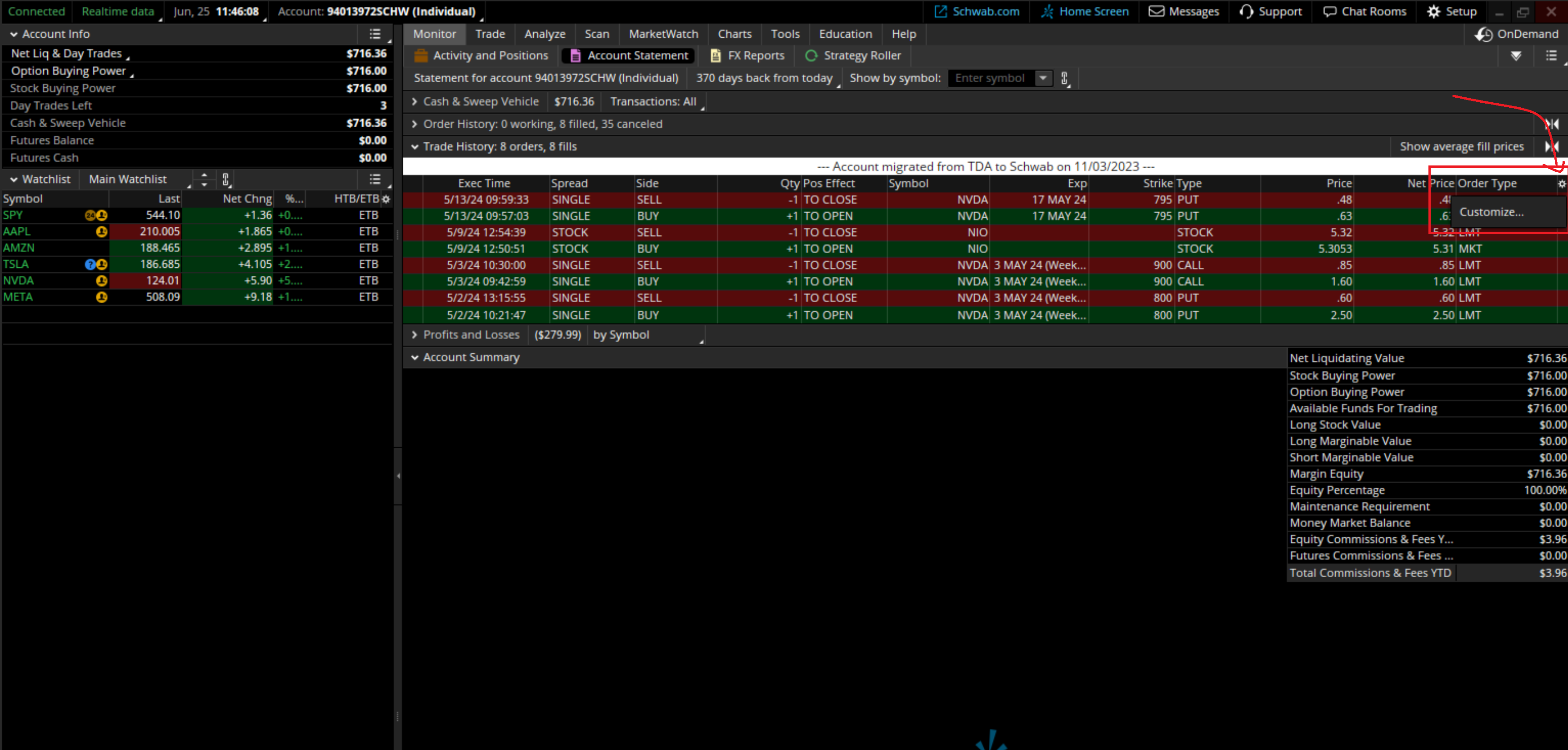Click the Support headset icon

[1246, 11]
